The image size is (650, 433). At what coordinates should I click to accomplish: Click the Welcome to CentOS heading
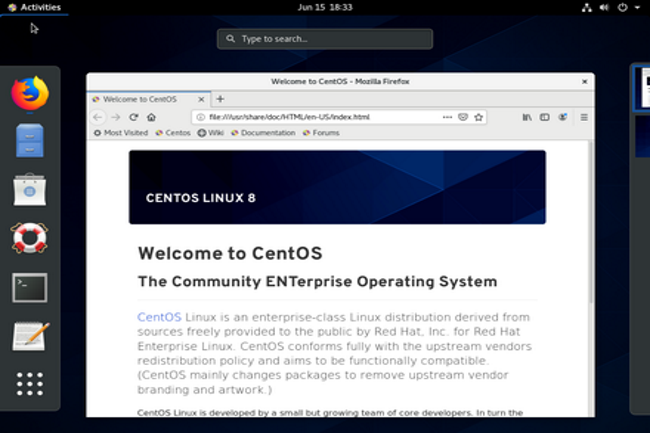coord(230,253)
